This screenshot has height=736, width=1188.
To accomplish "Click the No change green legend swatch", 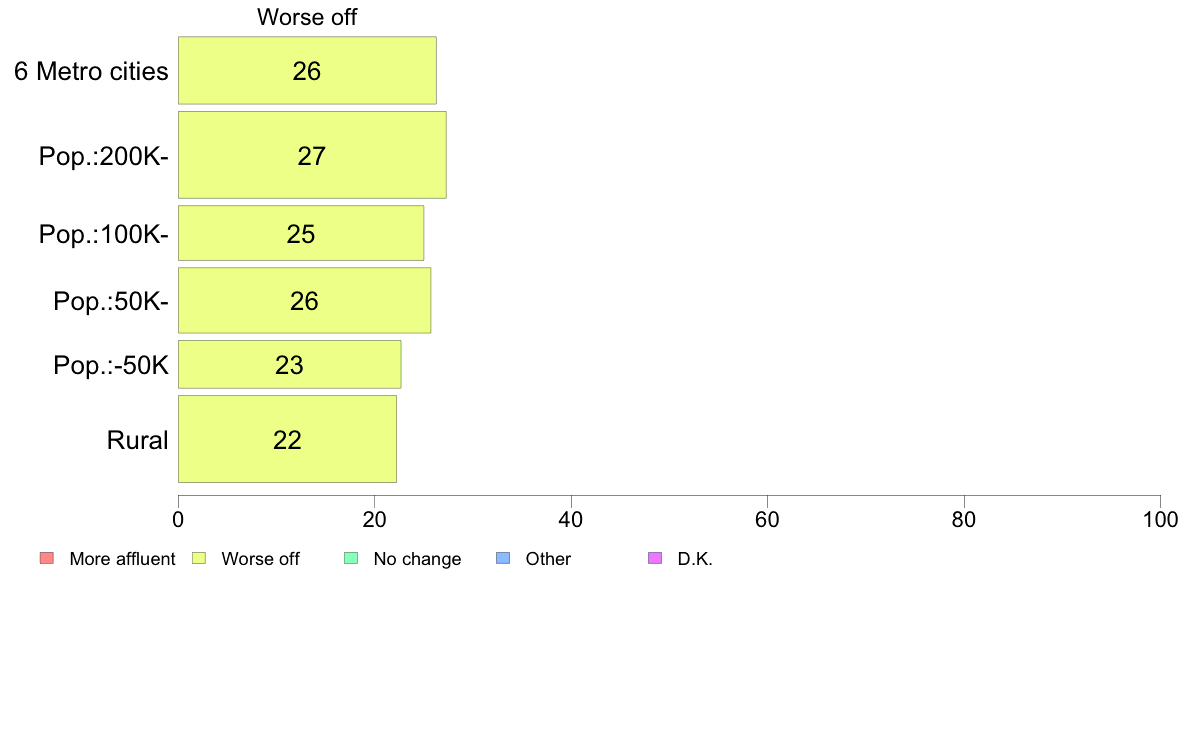I will (x=351, y=559).
